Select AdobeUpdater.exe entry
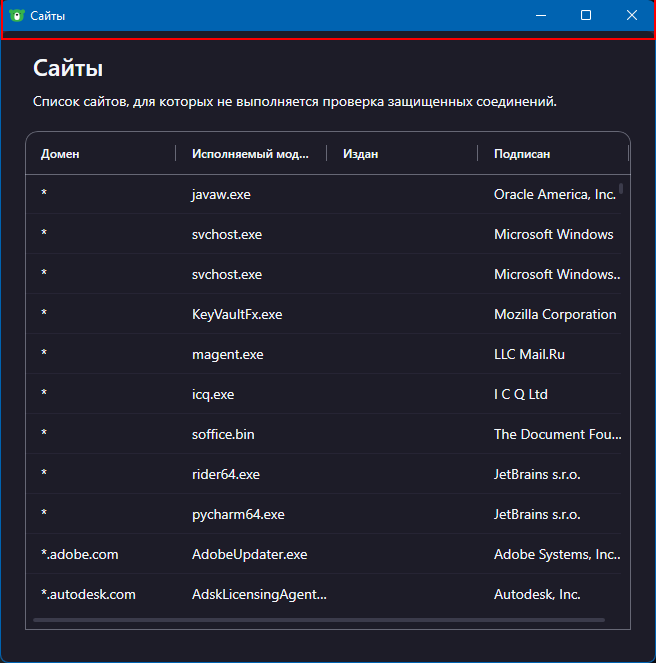Image resolution: width=656 pixels, height=663 pixels. tap(250, 554)
